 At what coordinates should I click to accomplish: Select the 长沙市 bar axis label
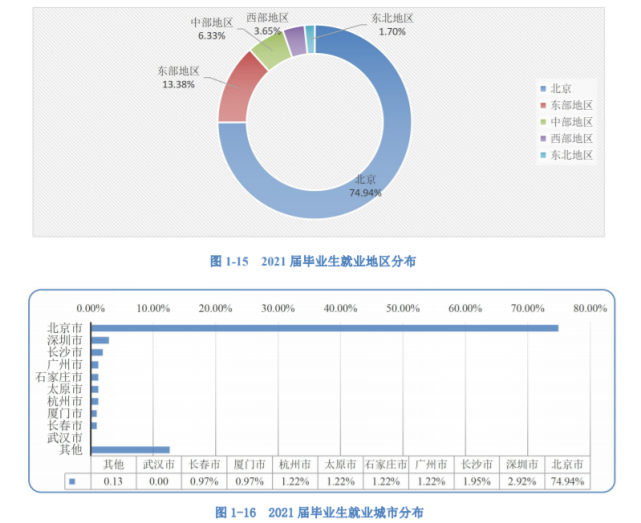[65, 352]
